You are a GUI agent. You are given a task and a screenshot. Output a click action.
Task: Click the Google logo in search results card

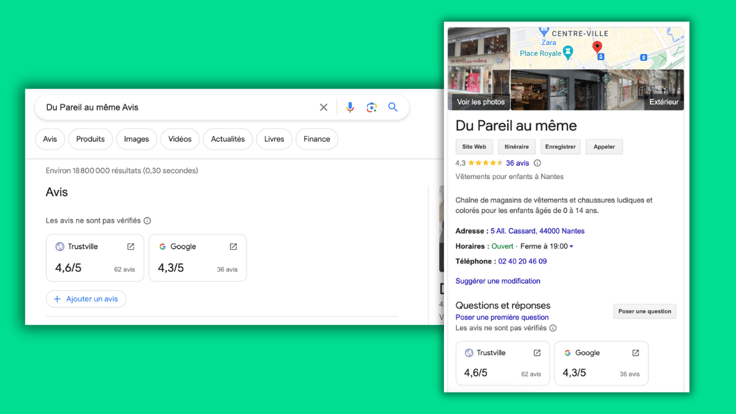(162, 246)
